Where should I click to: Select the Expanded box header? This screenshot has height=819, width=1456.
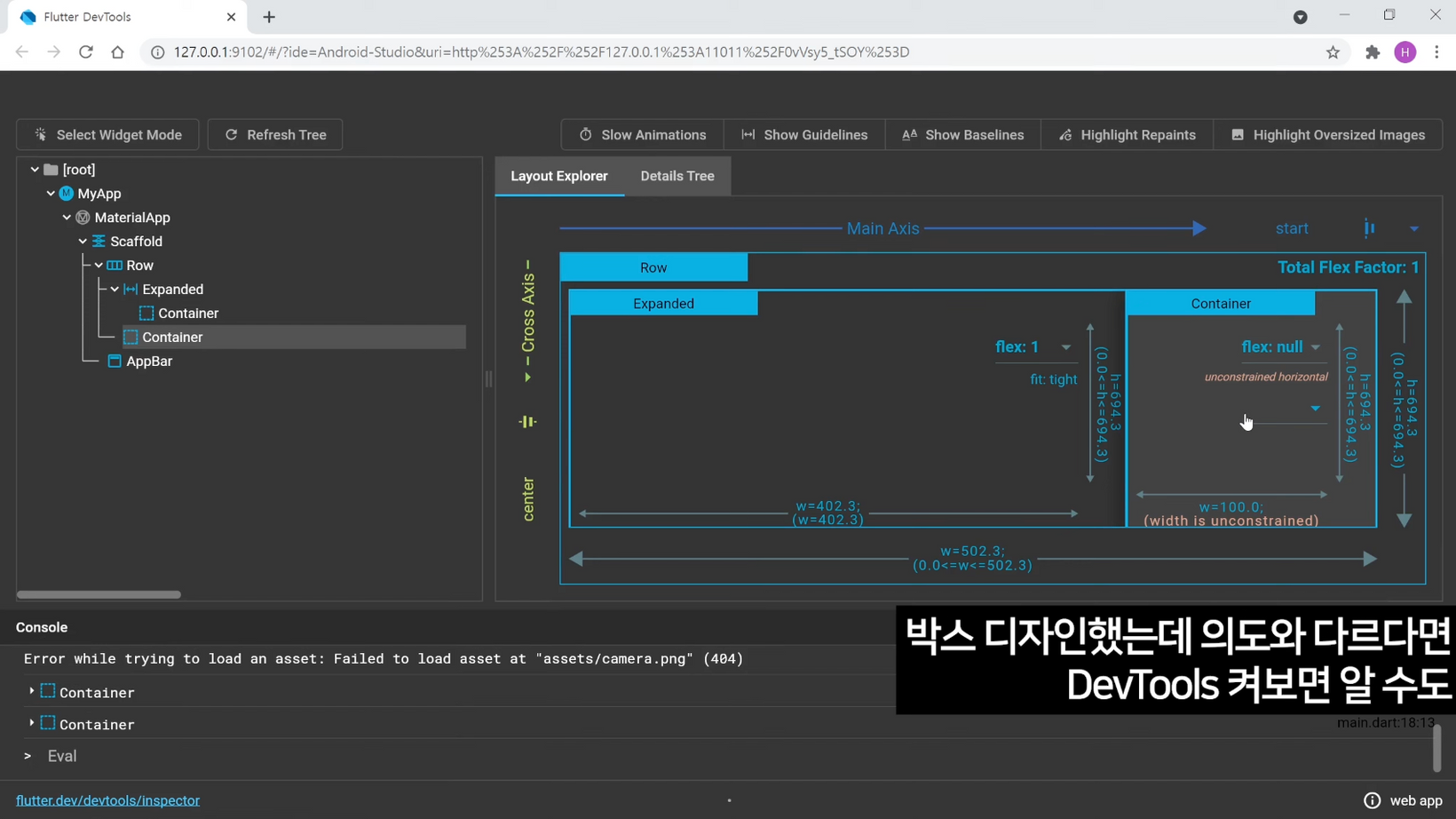pos(664,304)
